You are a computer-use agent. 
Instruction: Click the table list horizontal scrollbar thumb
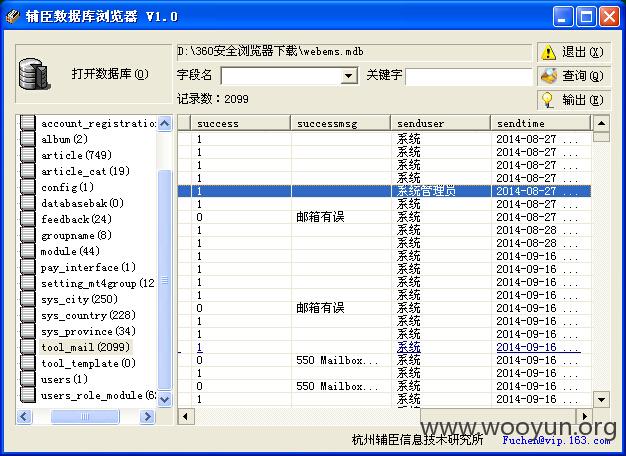(x=85, y=416)
